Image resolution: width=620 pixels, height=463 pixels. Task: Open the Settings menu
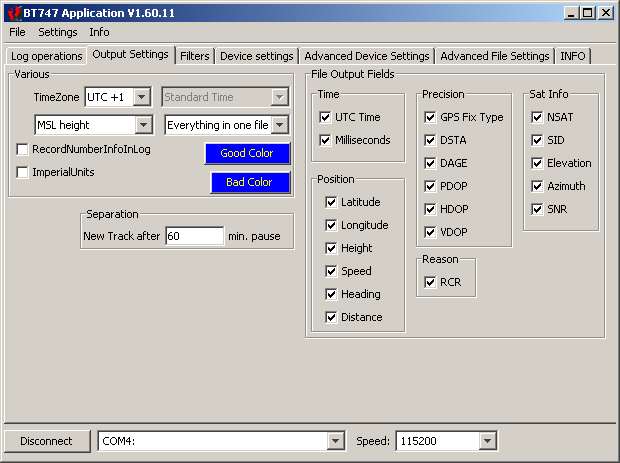(x=58, y=32)
